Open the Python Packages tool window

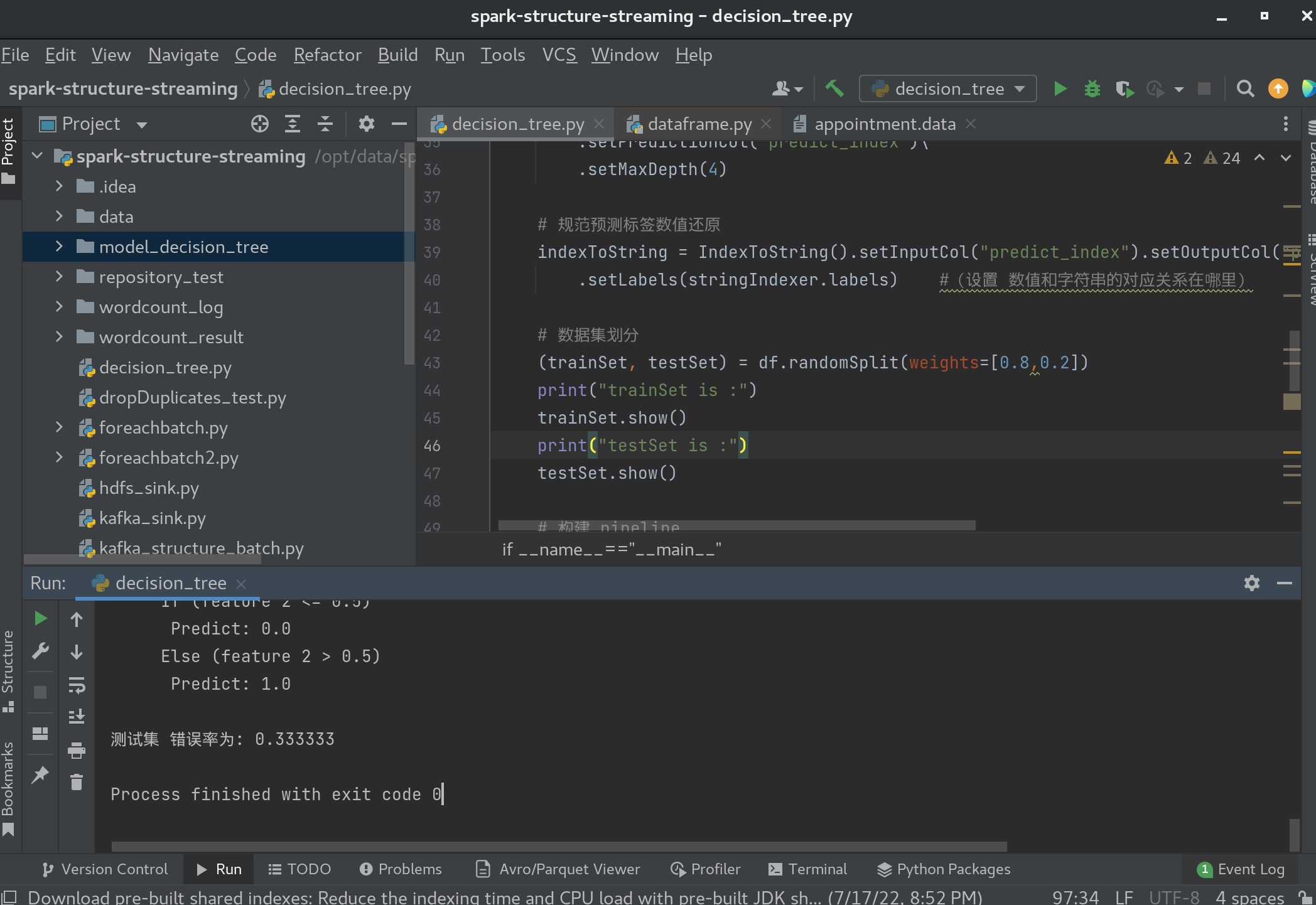944,869
